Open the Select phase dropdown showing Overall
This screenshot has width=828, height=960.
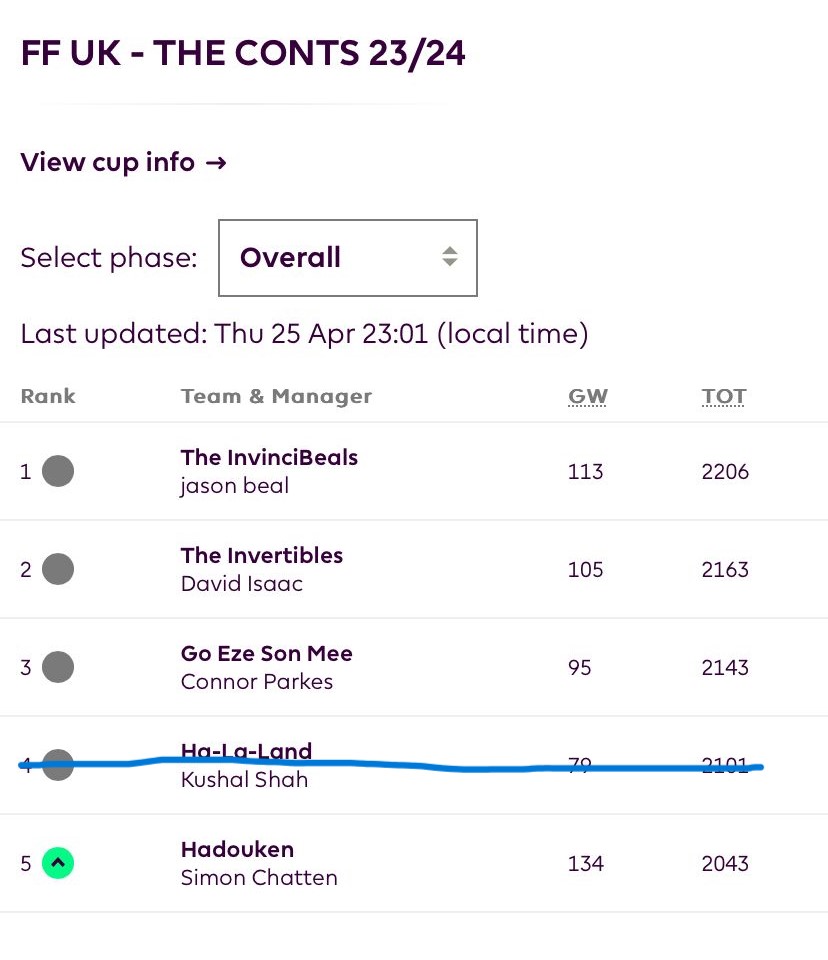click(x=347, y=258)
